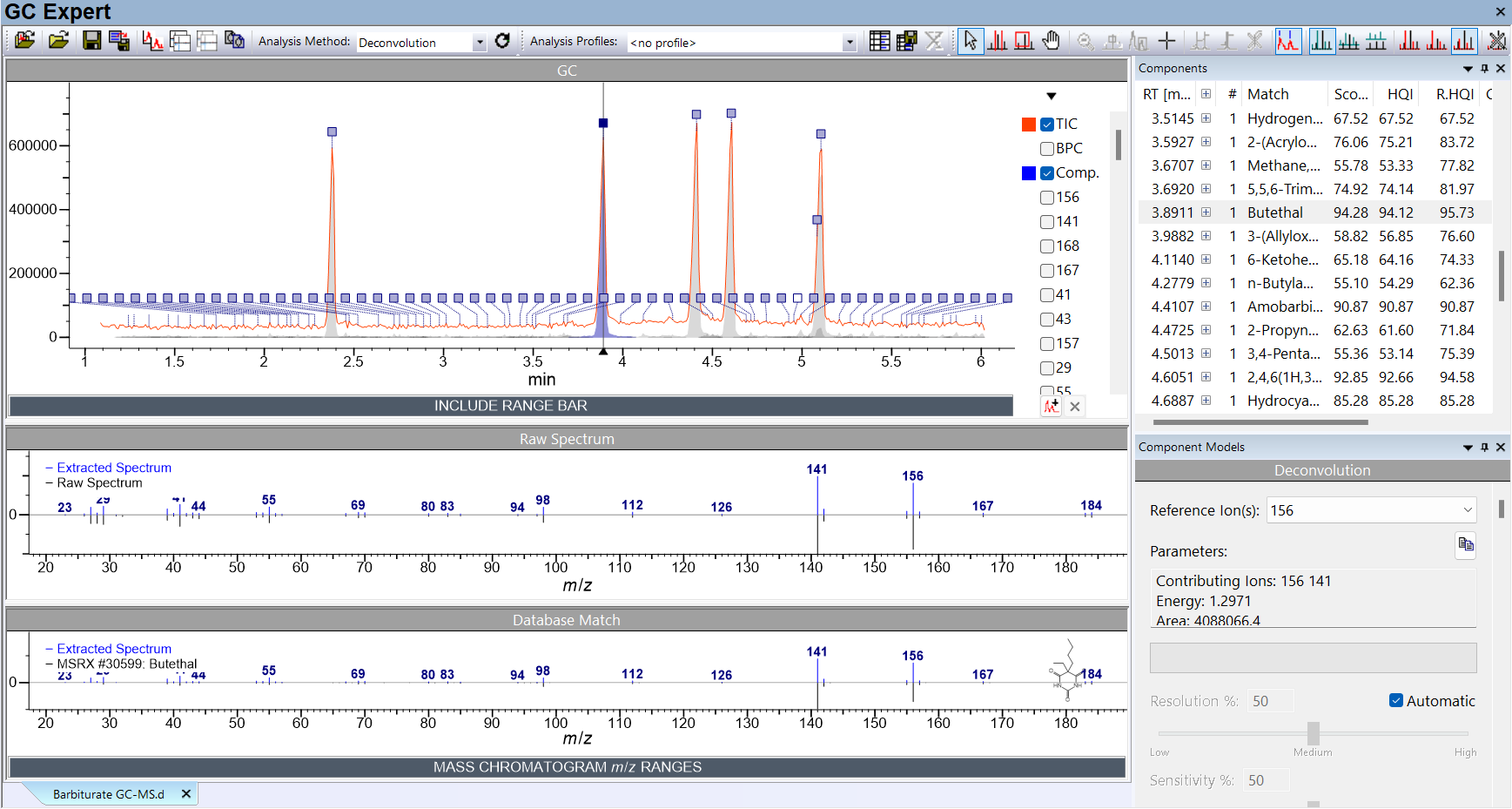Select the Barbiturate GC-MS.d tab

point(108,794)
